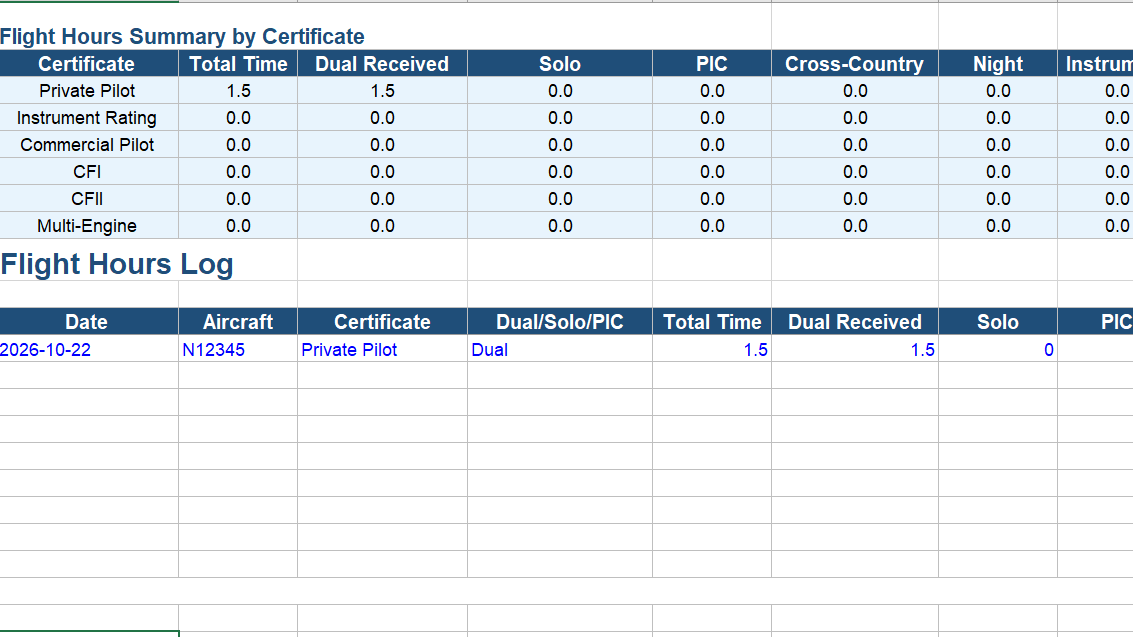This screenshot has width=1133, height=637.
Task: Select the 'Flight Hours Summary by Certificate' title
Action: 182,36
